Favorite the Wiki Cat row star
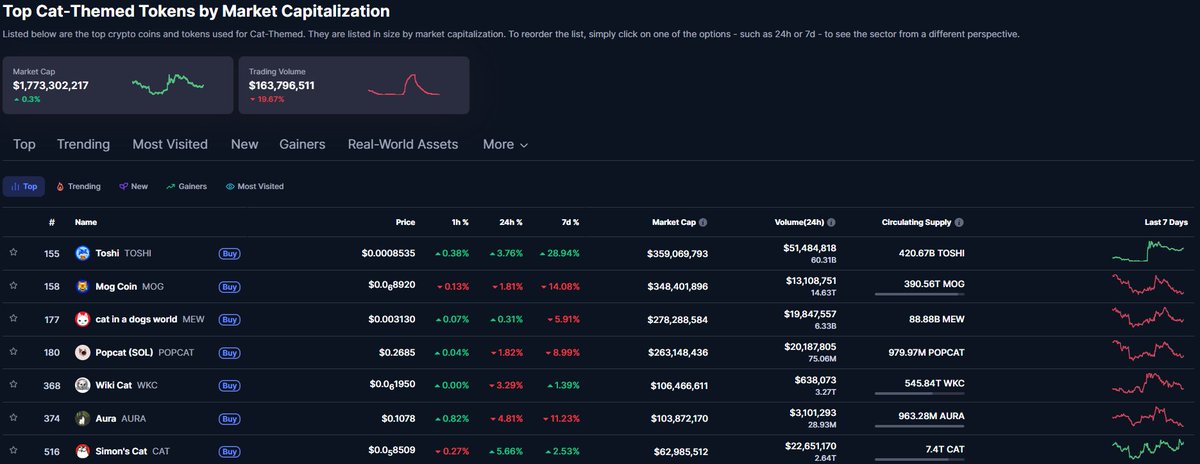Viewport: 1200px width, 464px height. click(x=14, y=386)
